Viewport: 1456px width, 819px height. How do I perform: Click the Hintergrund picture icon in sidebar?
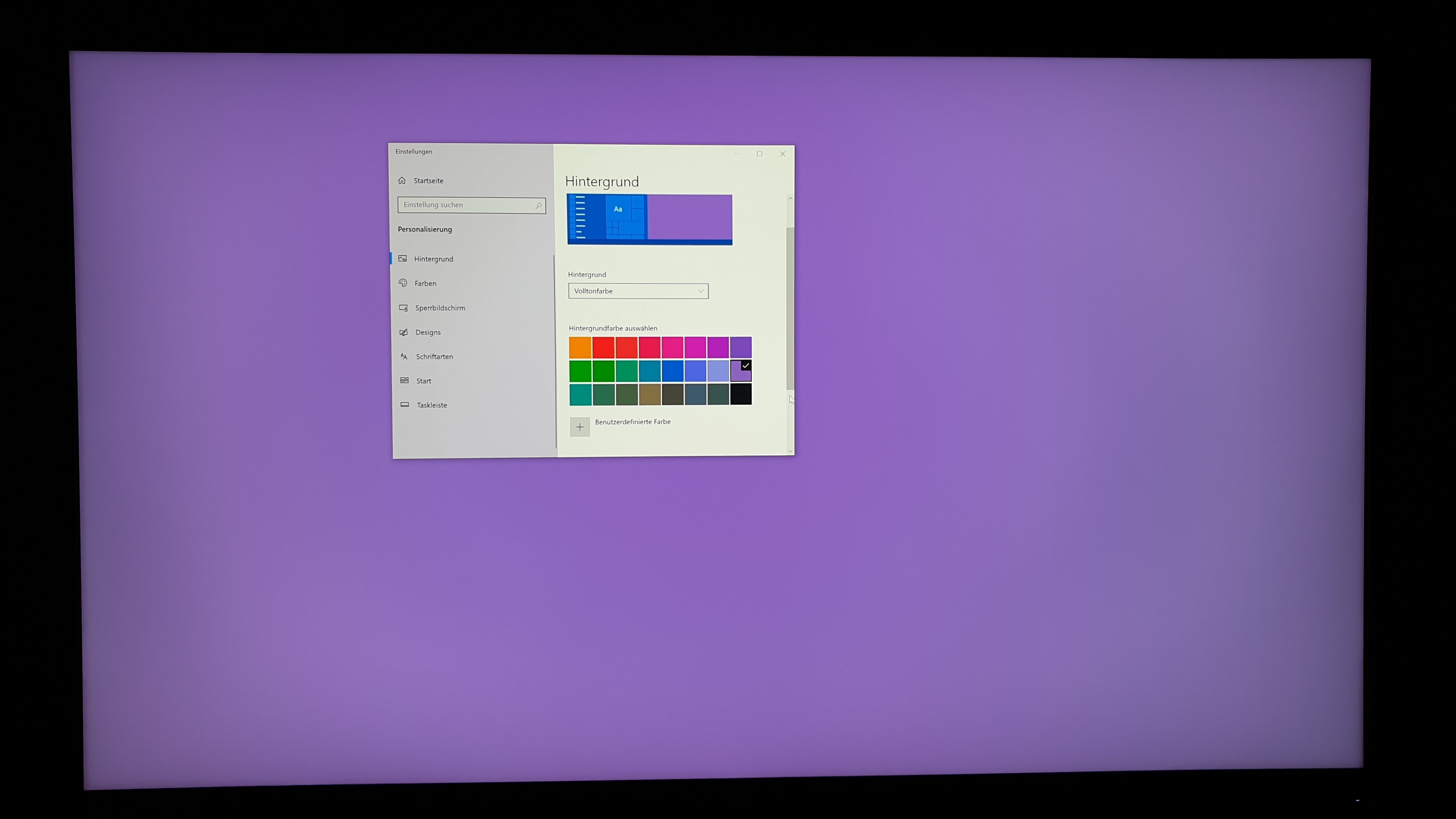click(x=402, y=258)
